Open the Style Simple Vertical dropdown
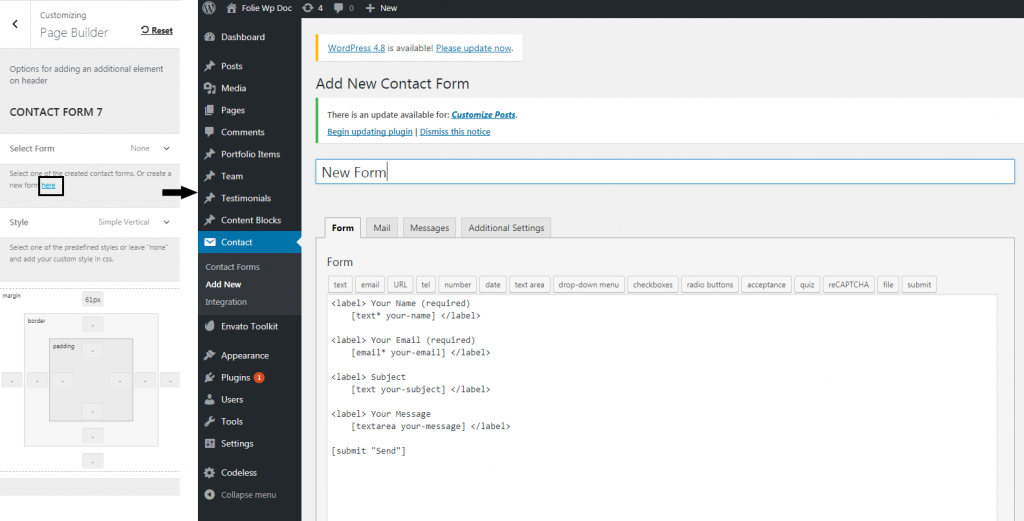The height and width of the screenshot is (521, 1024). 90,222
